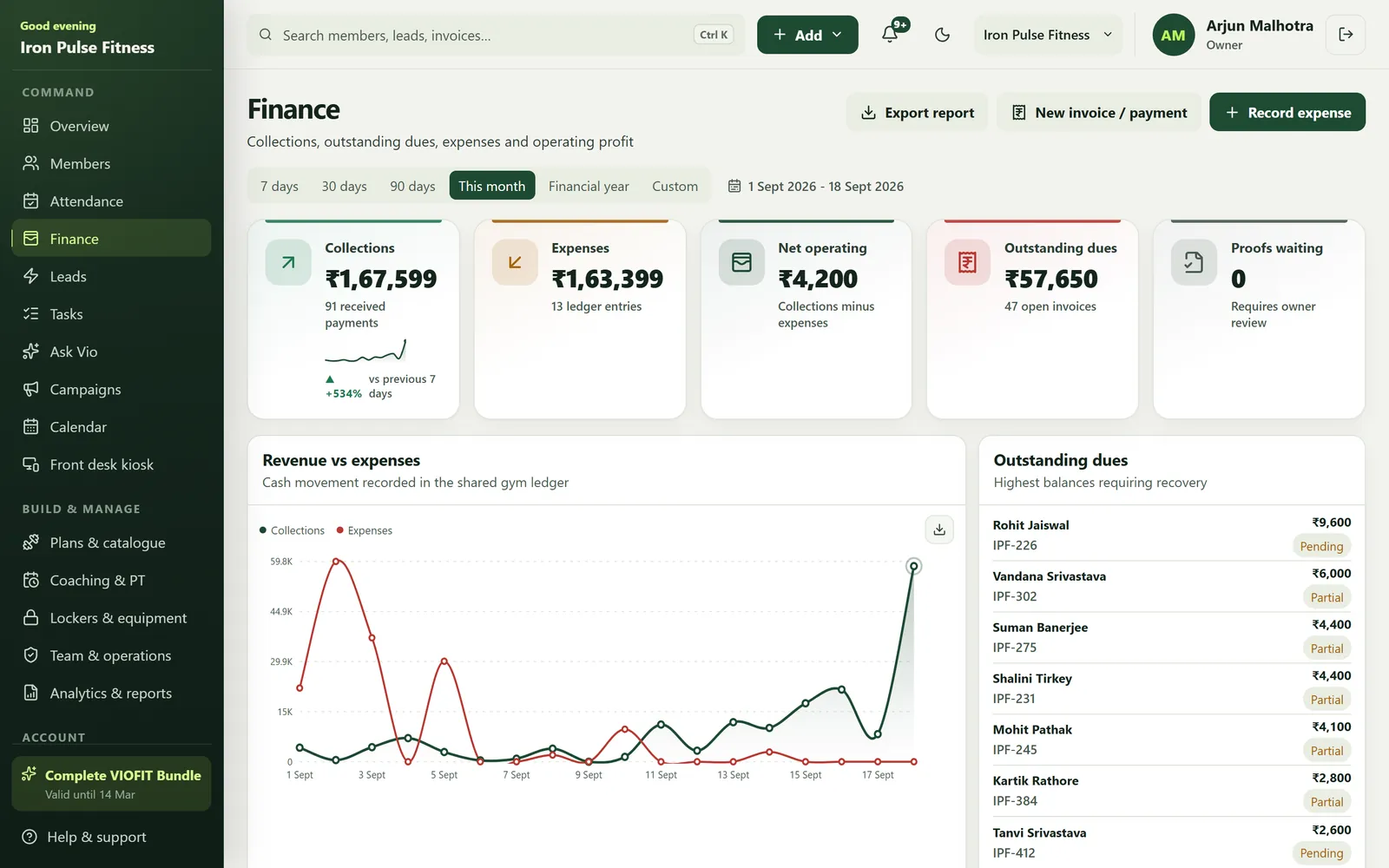Click the Collections ₹1,67,599 card
This screenshot has height=868, width=1389.
[x=353, y=319]
